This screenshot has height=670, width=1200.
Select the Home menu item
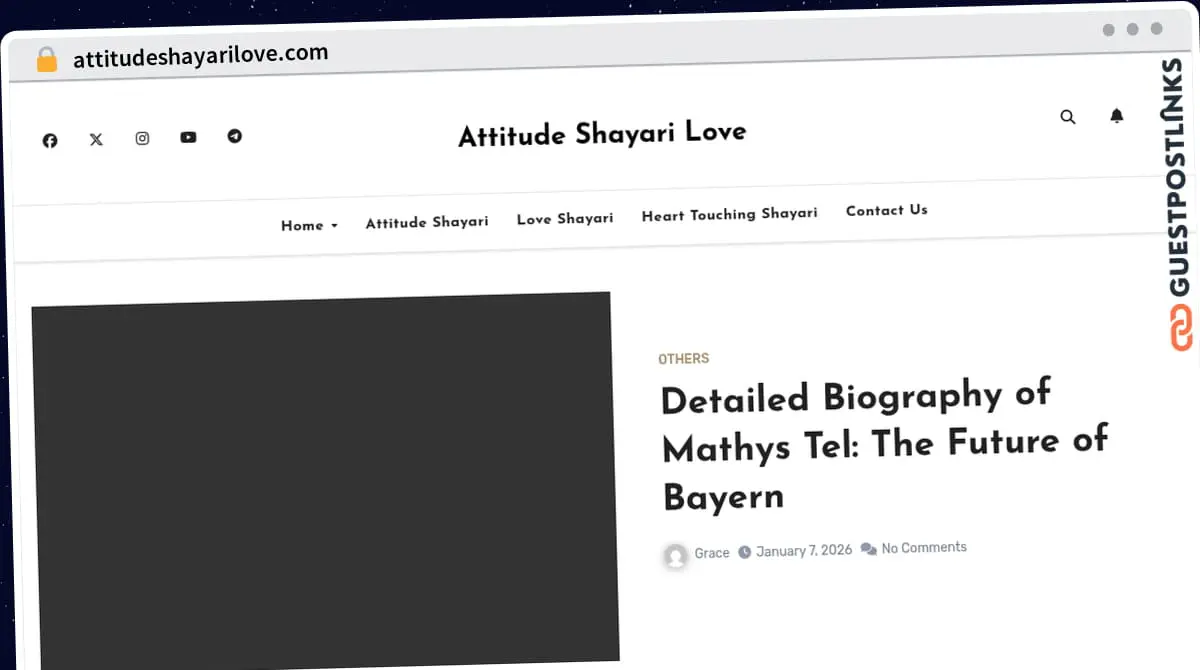(x=302, y=226)
